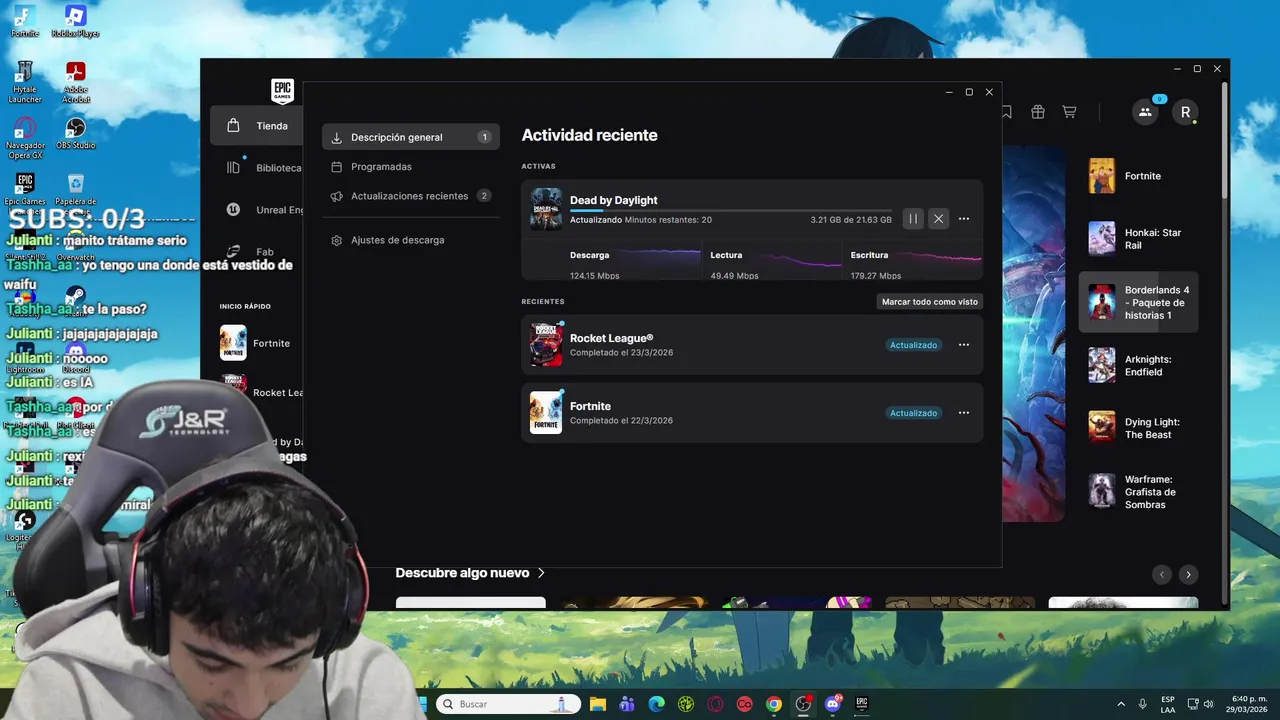Open Discord from taskbar
Screen dimensions: 1280x720
coord(833,704)
